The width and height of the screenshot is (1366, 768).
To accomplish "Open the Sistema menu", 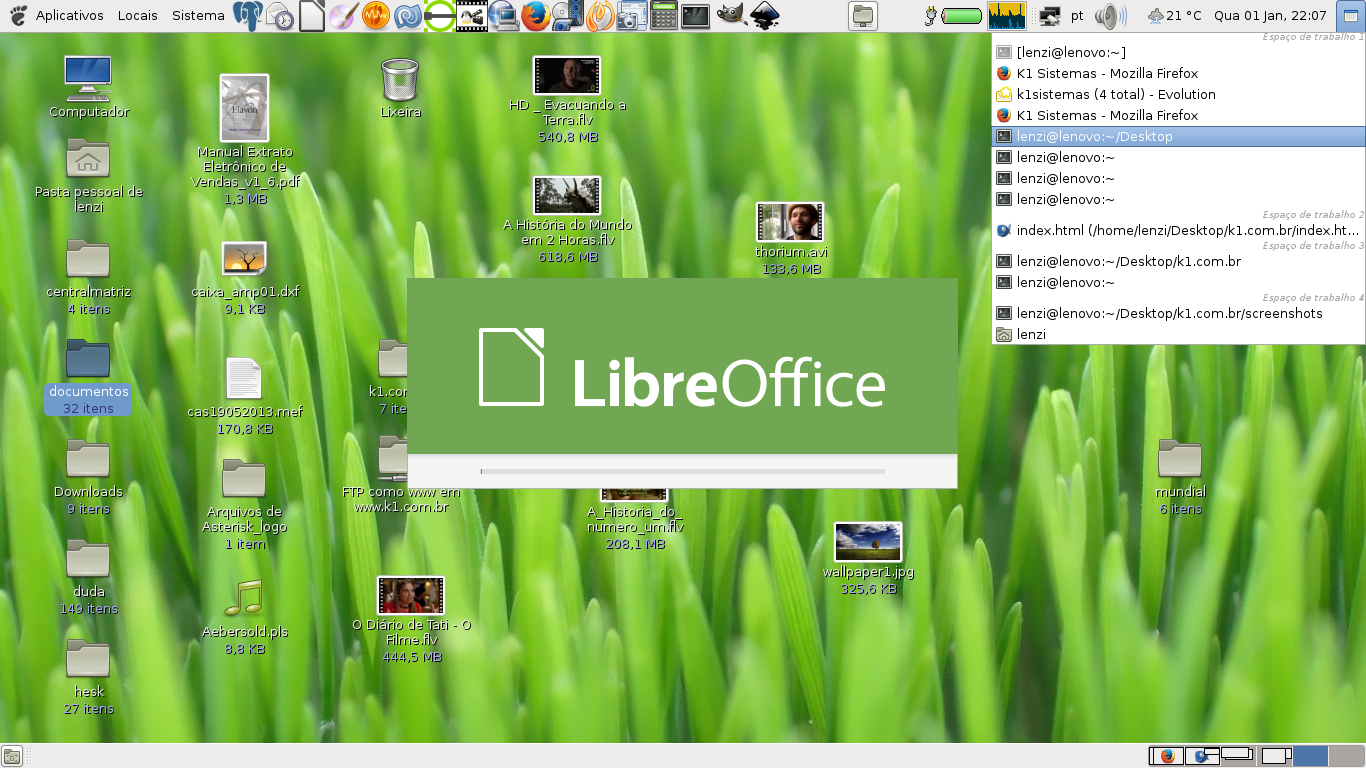I will coord(198,16).
